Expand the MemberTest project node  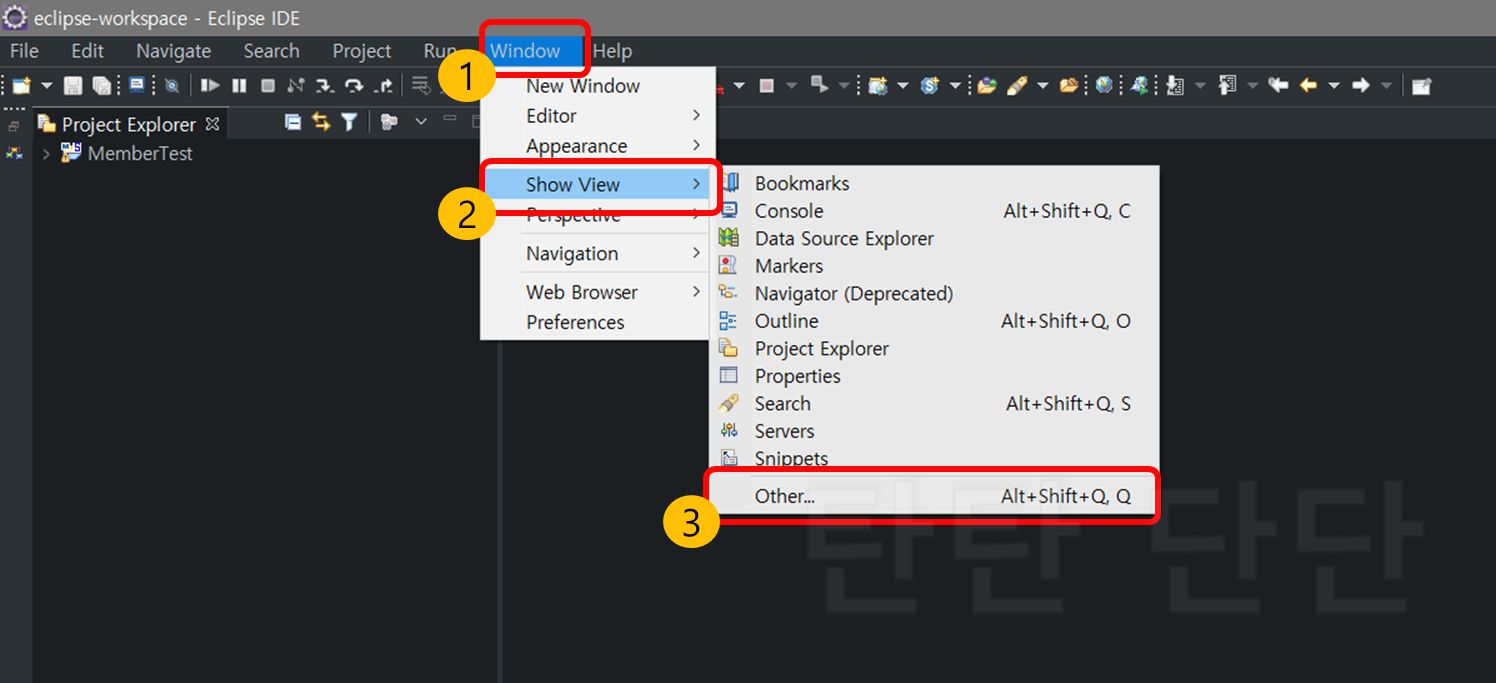point(46,154)
